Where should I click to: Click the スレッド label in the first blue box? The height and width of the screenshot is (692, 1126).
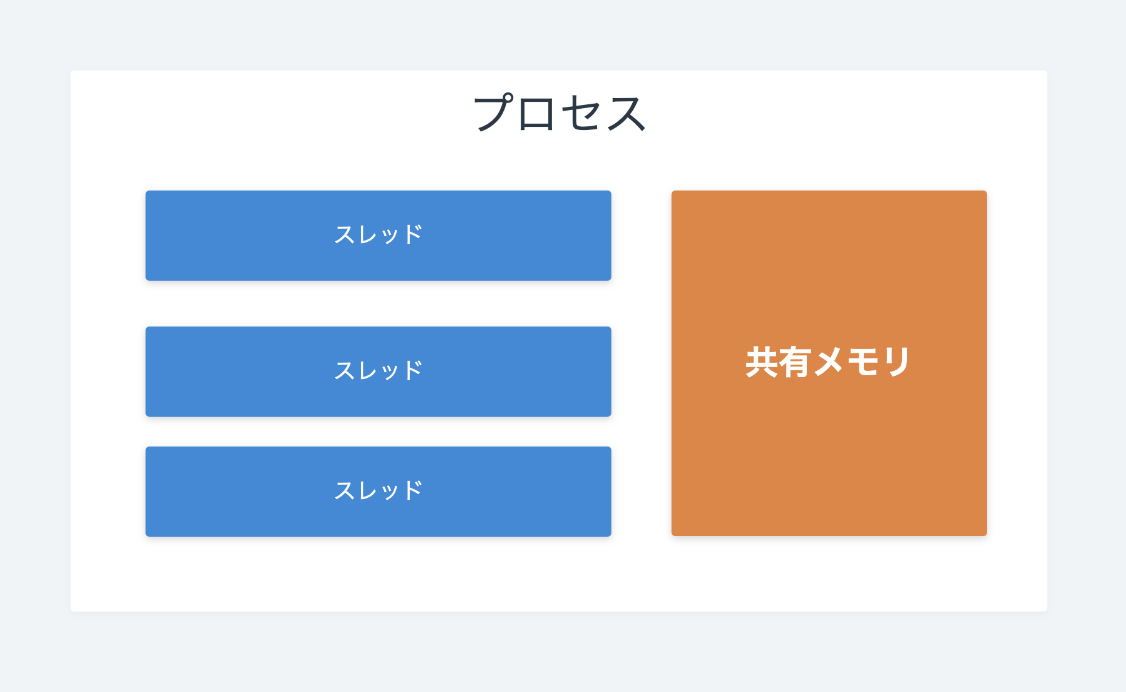click(378, 235)
